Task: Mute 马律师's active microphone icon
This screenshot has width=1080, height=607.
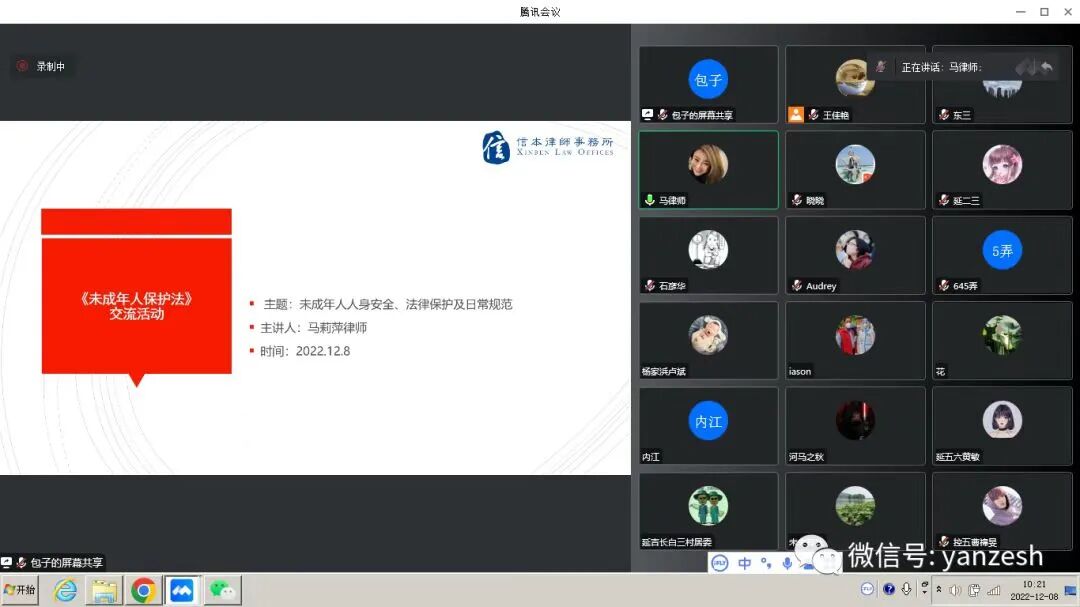Action: [x=648, y=198]
